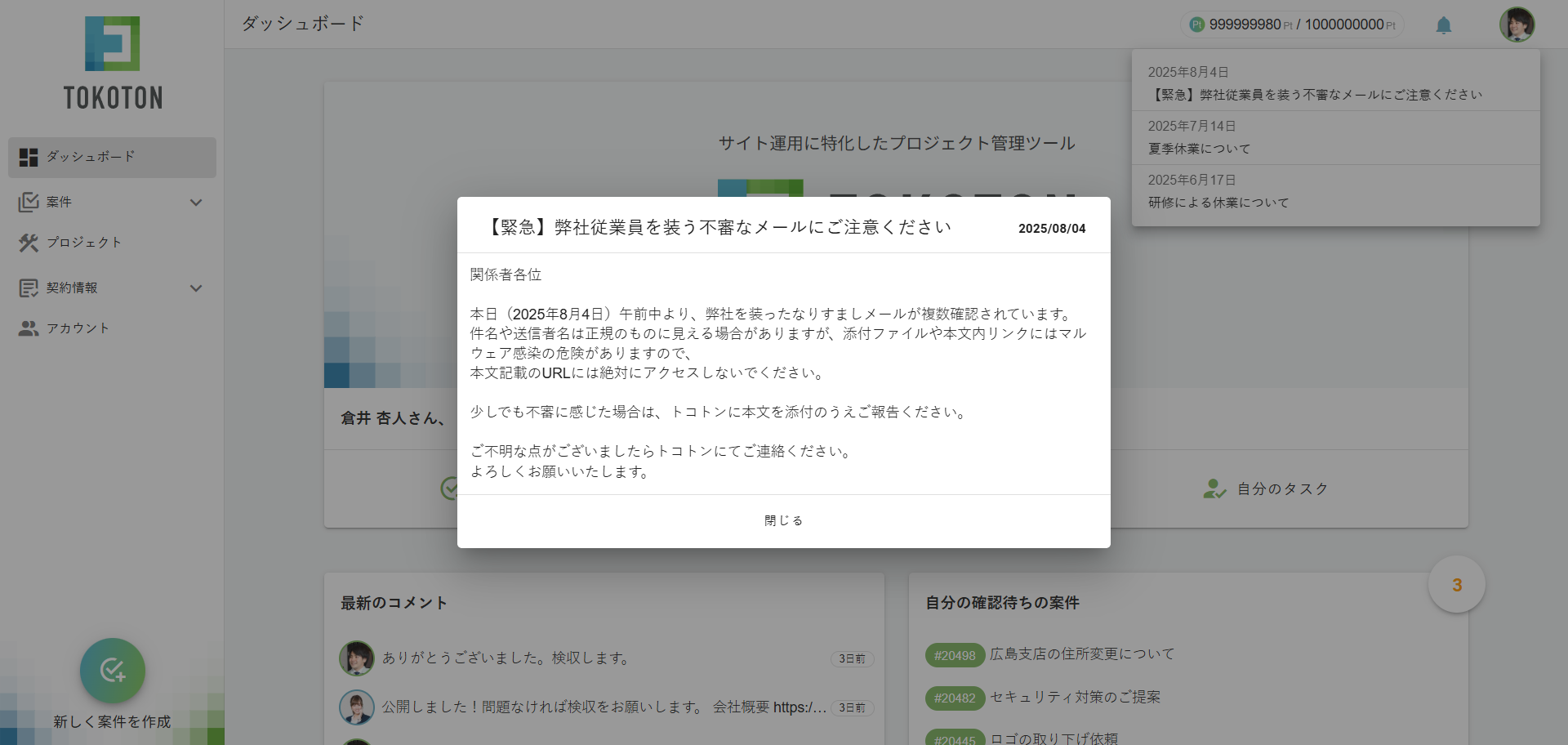This screenshot has height=745, width=1568.
Task: Open the 夏季休業について notification
Action: (1199, 148)
